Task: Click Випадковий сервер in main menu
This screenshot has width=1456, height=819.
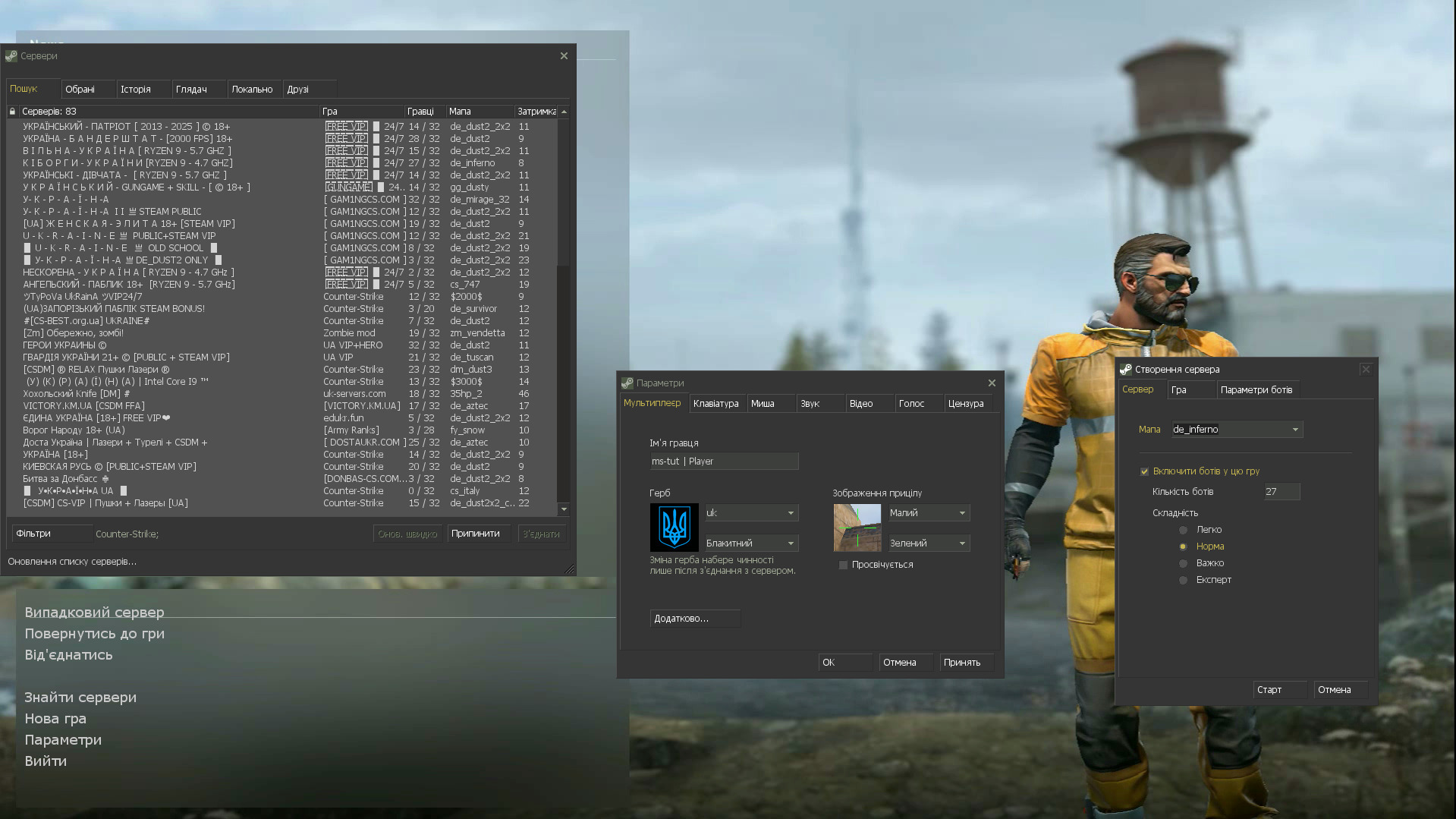Action: [x=94, y=613]
